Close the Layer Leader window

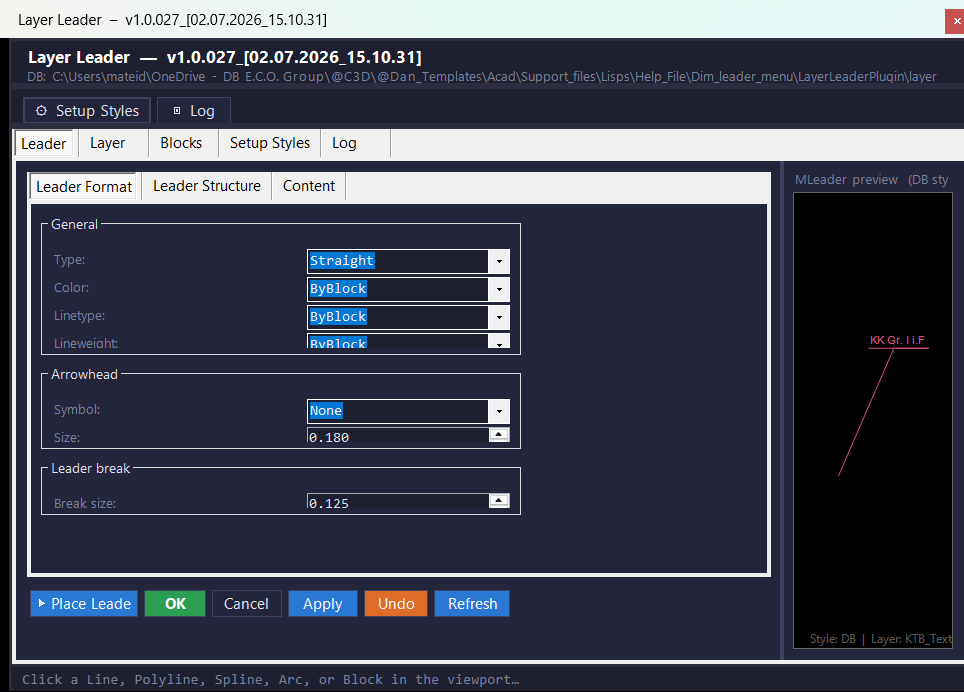pos(956,21)
